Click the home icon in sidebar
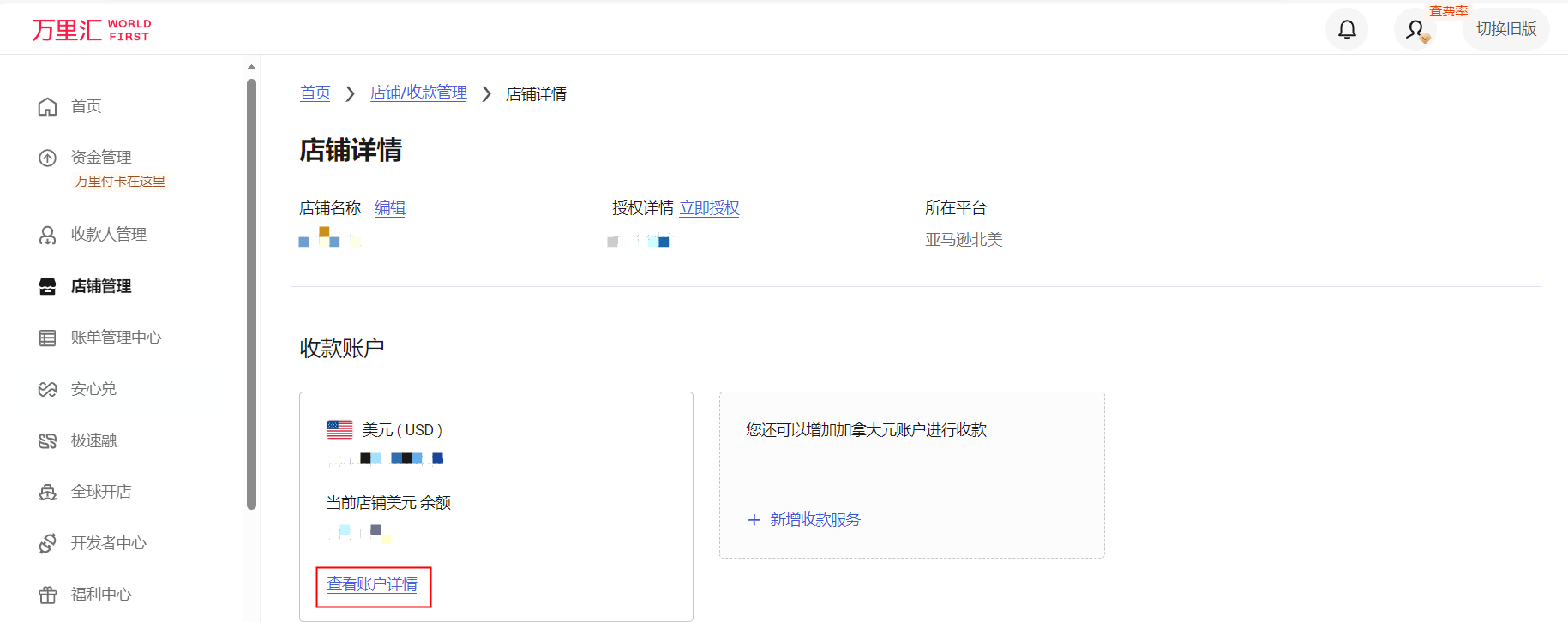The height and width of the screenshot is (622, 1568). (48, 106)
